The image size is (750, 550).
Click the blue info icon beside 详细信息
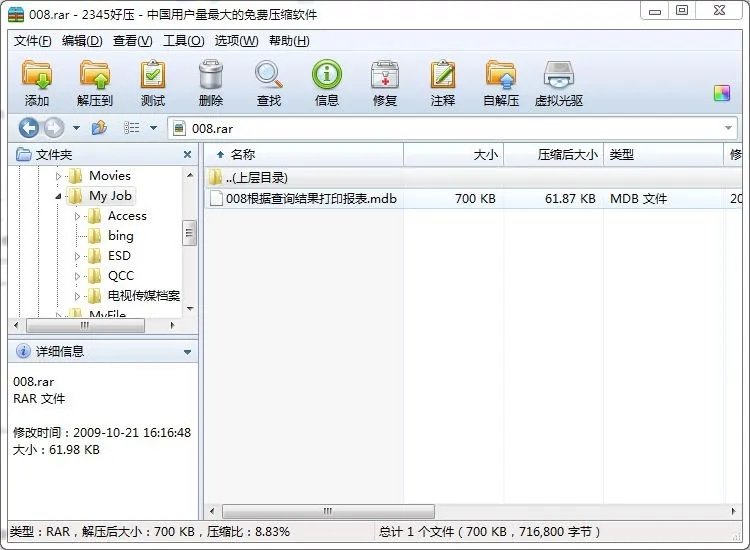tap(23, 351)
